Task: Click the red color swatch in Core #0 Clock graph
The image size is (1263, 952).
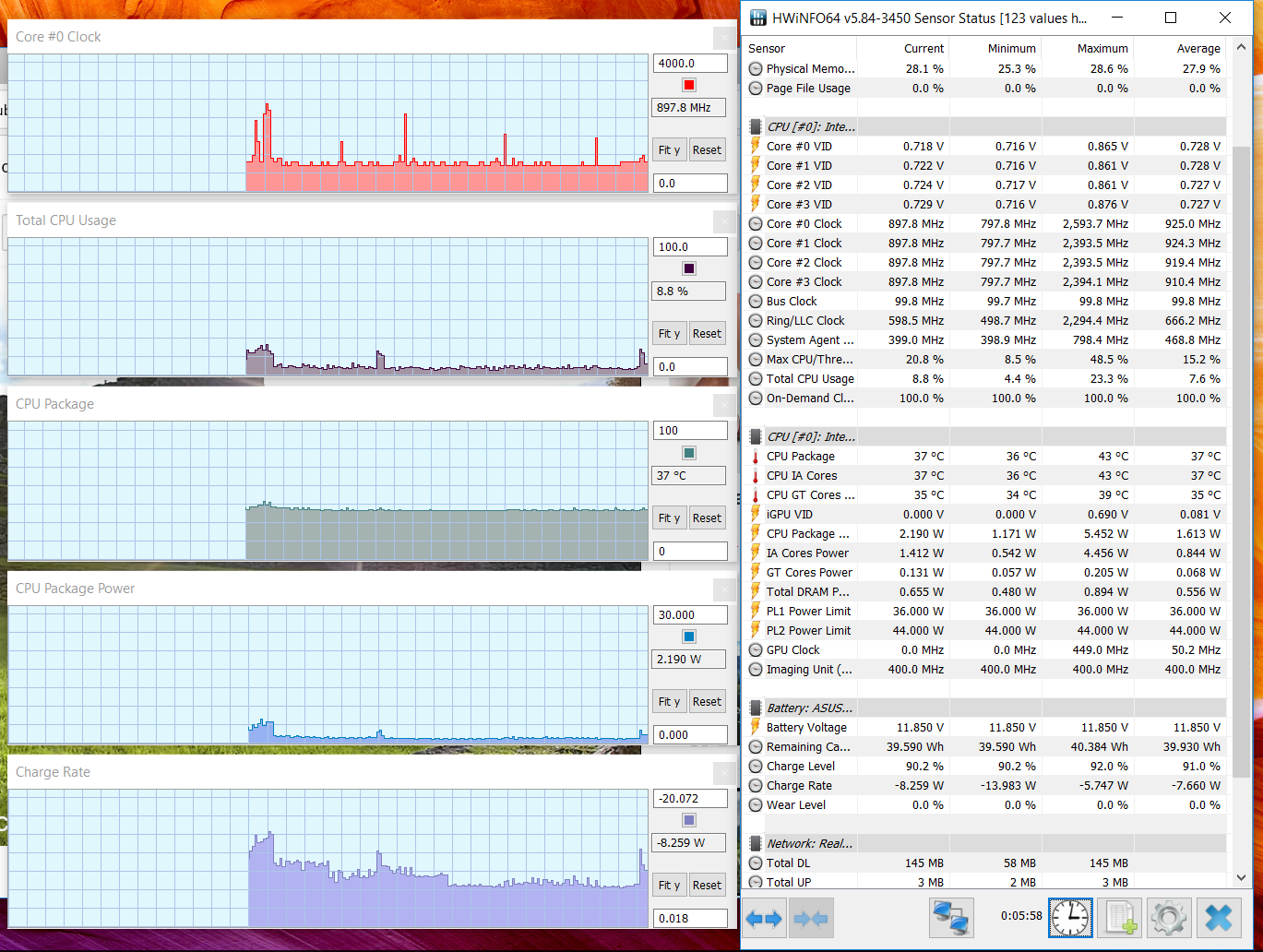Action: coord(689,85)
